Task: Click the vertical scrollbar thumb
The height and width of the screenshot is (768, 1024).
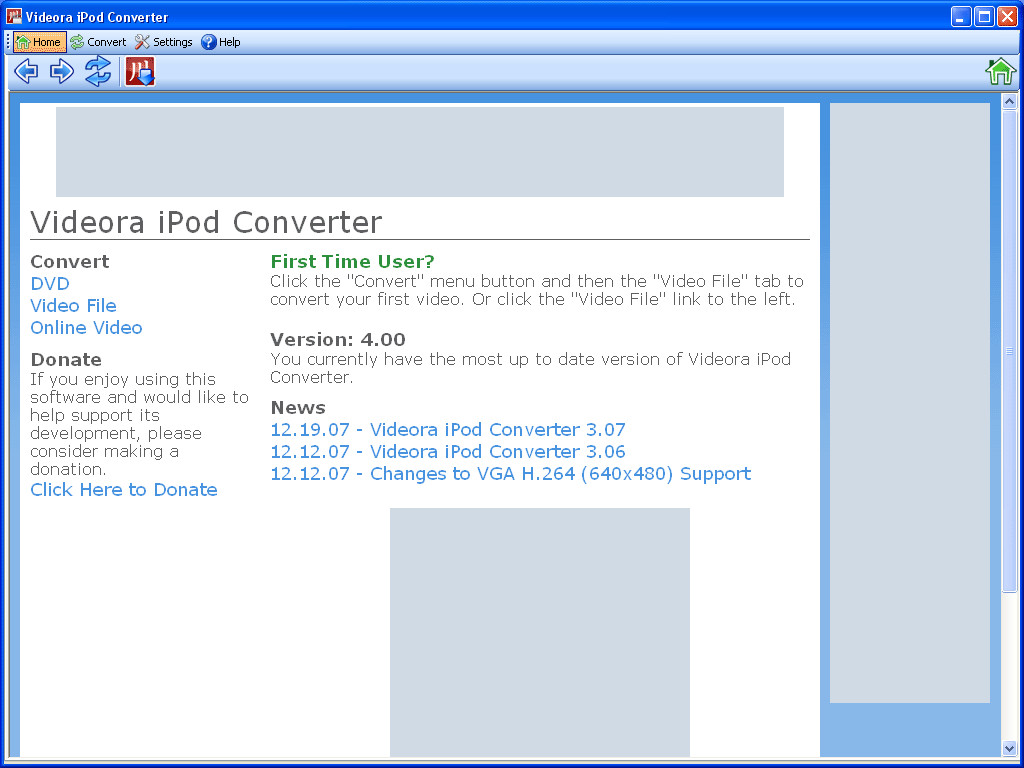Action: pos(1010,351)
